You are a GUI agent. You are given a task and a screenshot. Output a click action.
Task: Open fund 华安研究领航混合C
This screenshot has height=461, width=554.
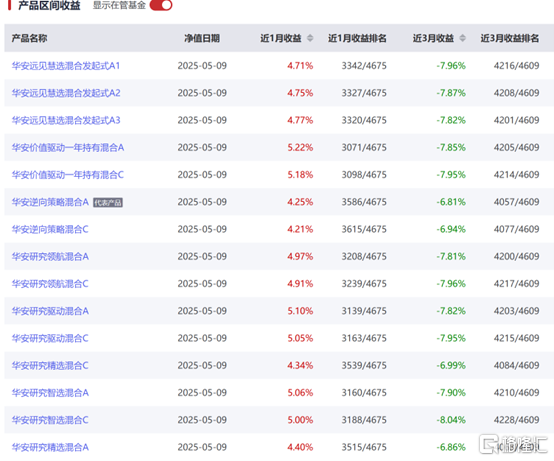[x=50, y=284]
